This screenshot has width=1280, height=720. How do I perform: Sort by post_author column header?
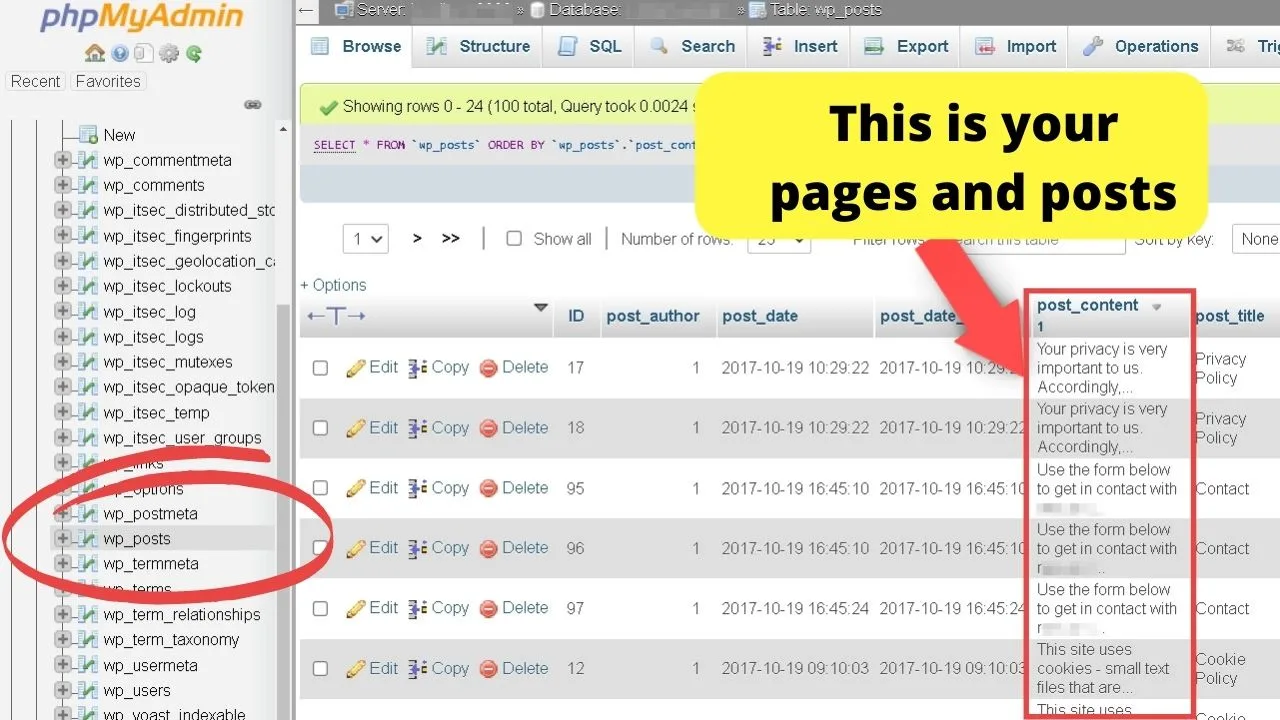pos(653,316)
